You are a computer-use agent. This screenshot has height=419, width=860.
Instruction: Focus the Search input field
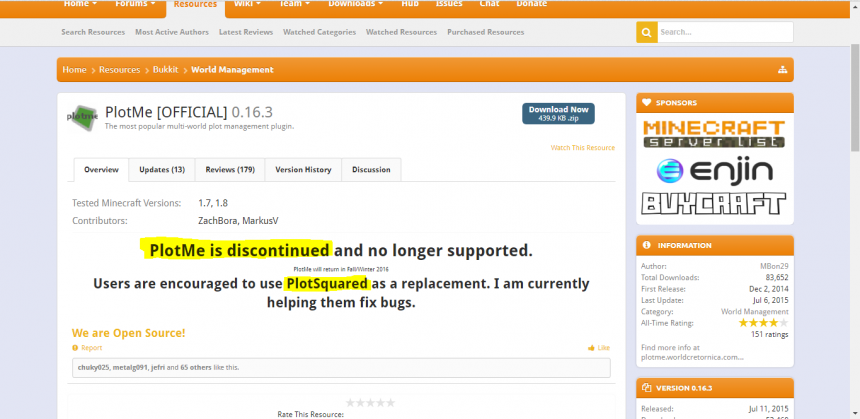coord(725,32)
